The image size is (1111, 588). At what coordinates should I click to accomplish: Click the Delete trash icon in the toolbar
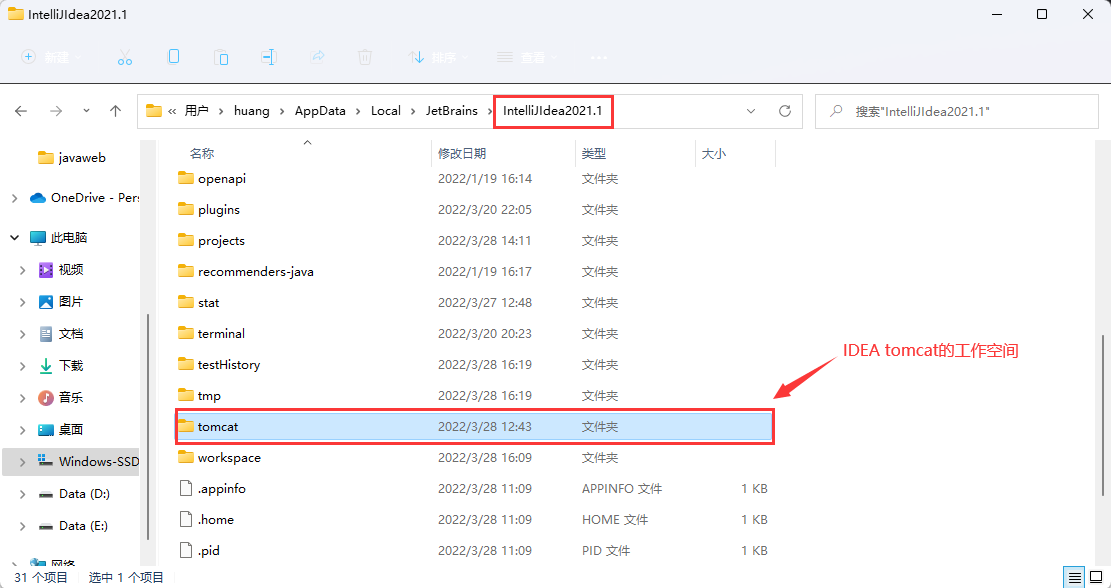tap(365, 57)
